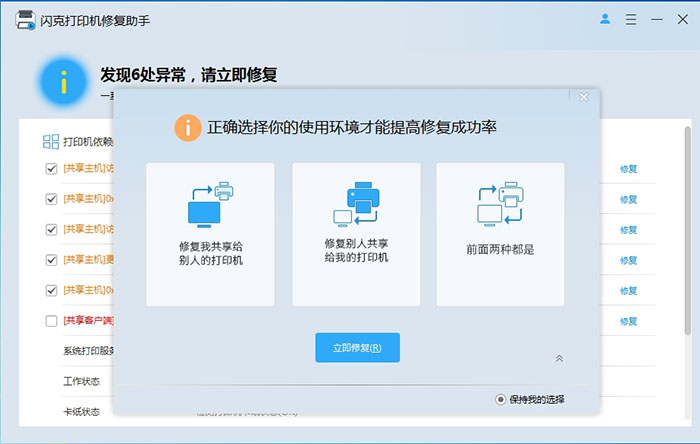
Task: Select the 修复我共享给别人的打印机 icon
Action: click(210, 204)
